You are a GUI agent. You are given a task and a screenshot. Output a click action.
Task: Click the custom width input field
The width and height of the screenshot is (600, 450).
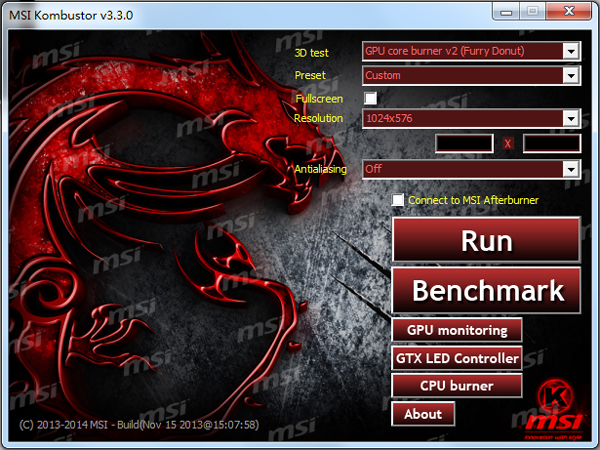click(x=464, y=143)
